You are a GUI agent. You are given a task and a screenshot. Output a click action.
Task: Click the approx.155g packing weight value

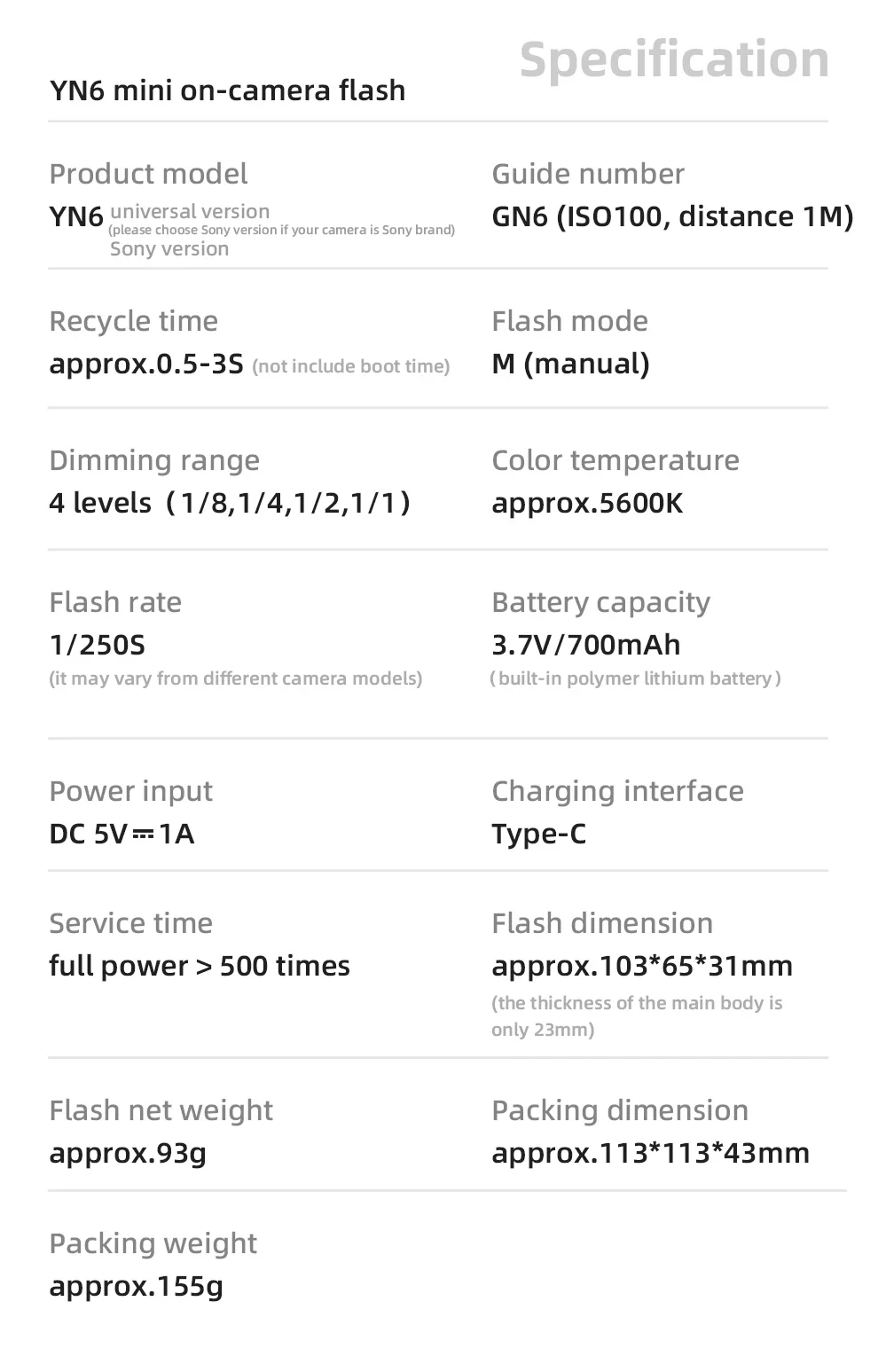(136, 1286)
